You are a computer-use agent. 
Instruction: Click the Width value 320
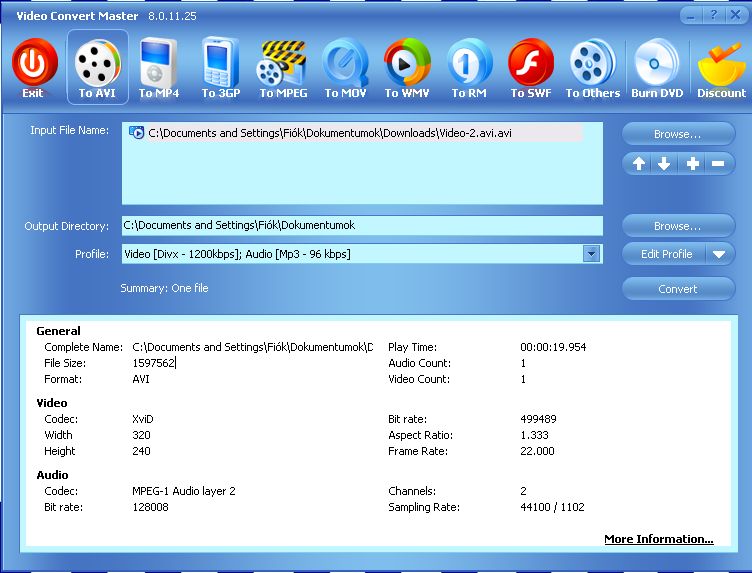[141, 435]
